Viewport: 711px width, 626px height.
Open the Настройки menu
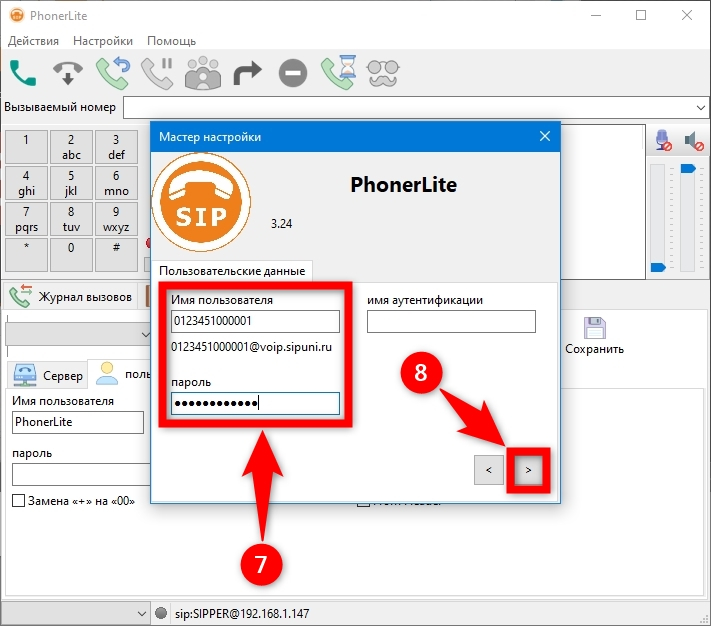pos(103,41)
